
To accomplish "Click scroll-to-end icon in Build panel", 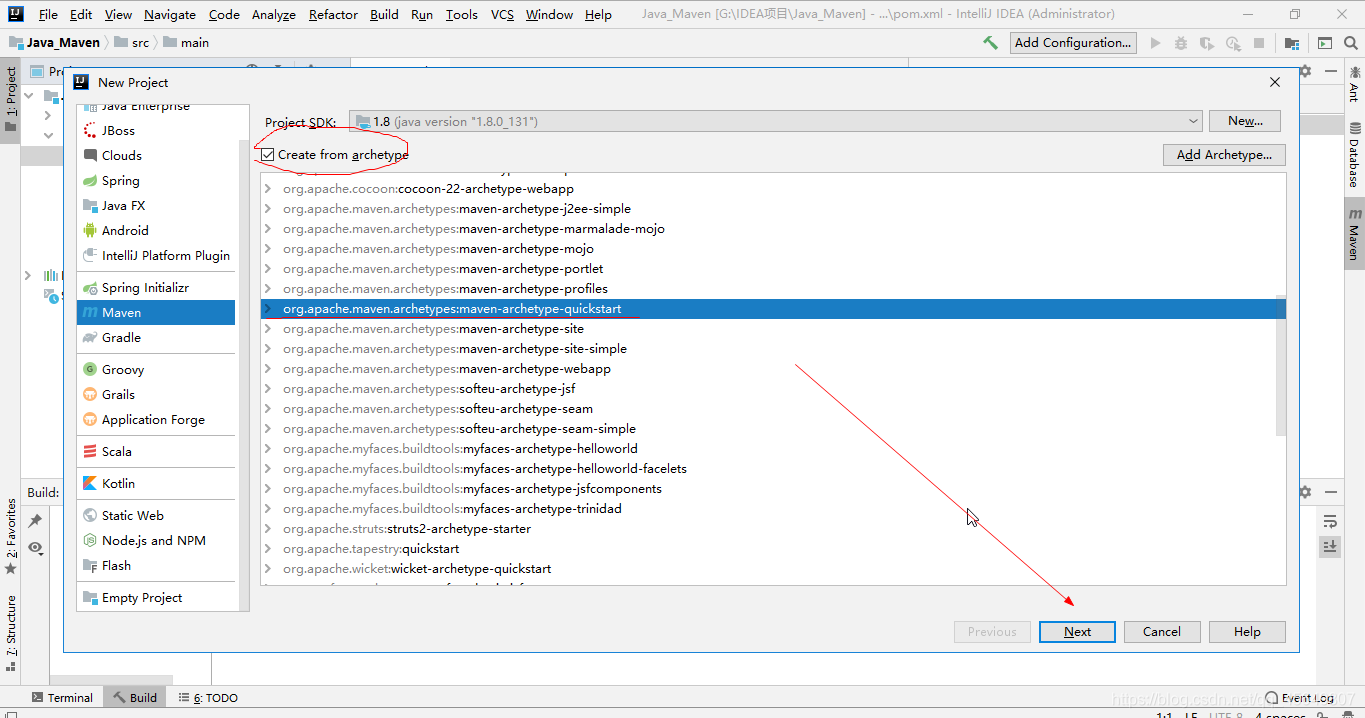I will (x=1330, y=546).
